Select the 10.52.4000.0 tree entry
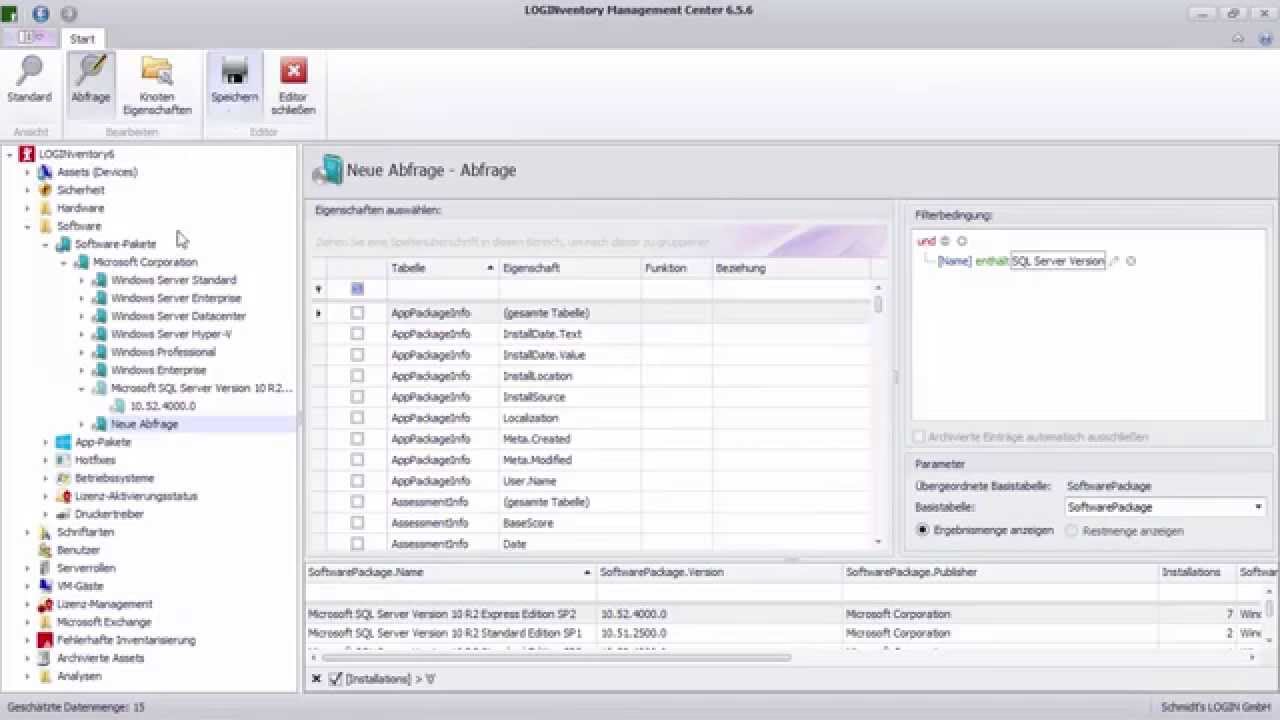 [x=163, y=406]
